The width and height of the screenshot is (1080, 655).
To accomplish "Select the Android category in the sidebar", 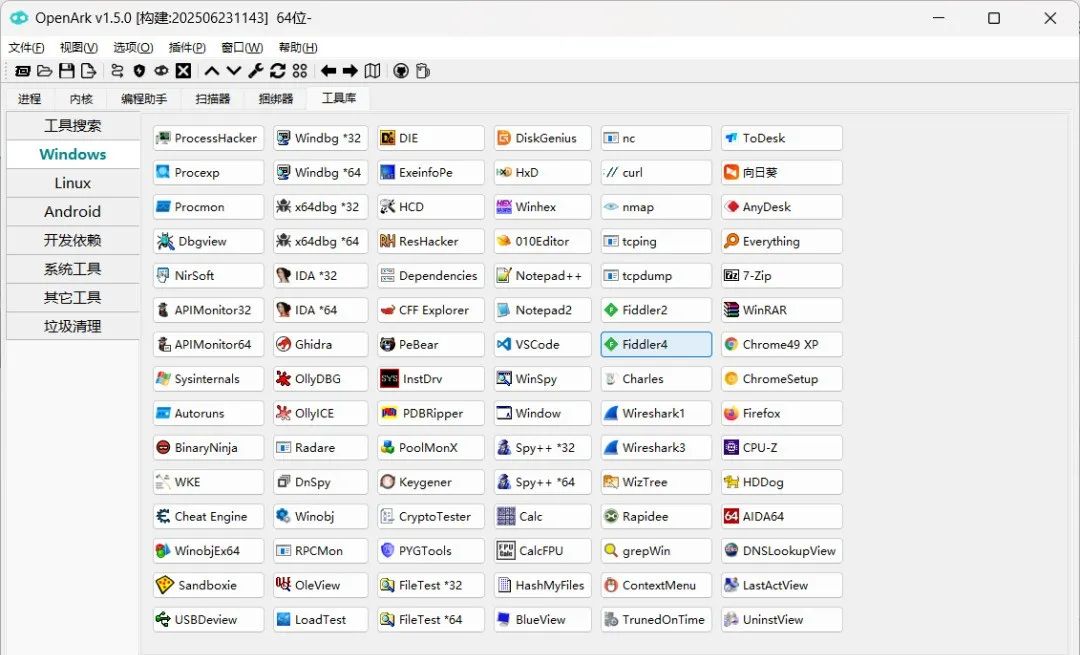I will (x=72, y=211).
